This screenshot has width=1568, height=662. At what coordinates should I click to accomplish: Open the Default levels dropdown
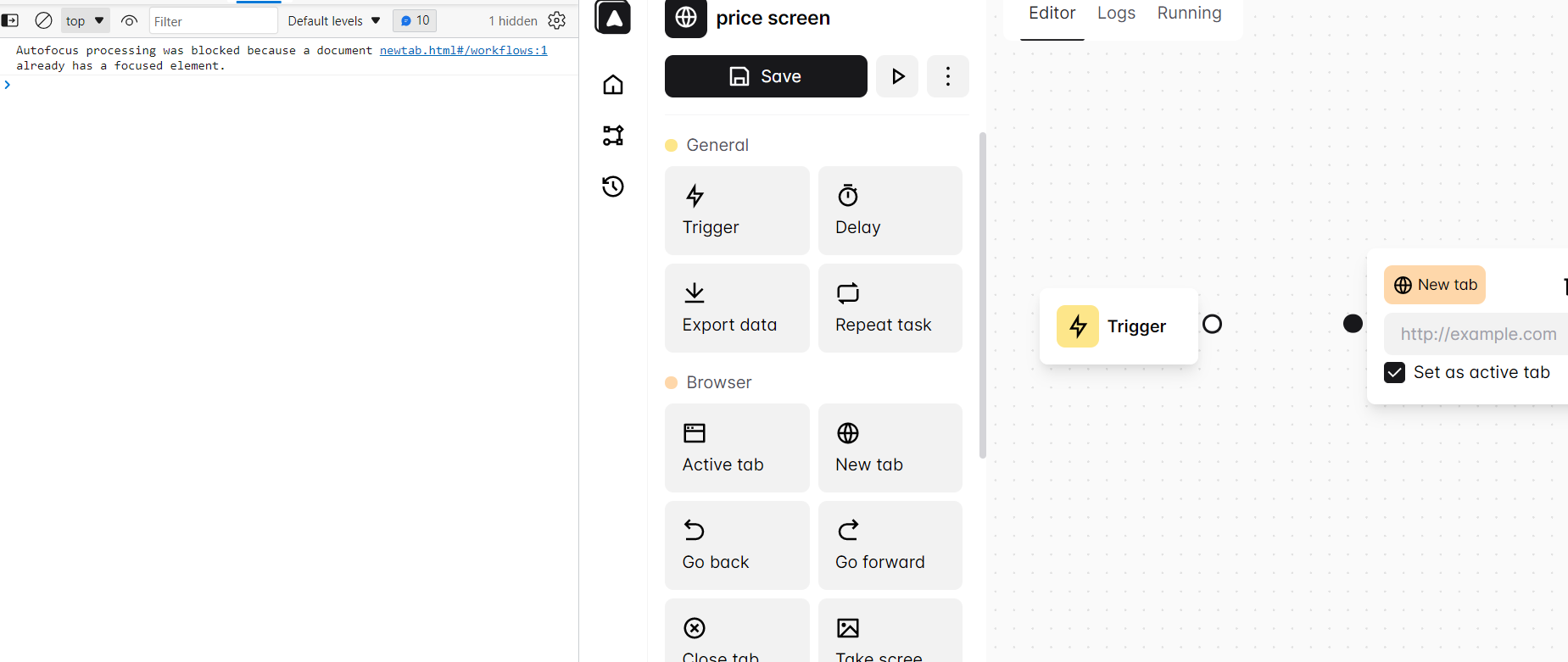(333, 20)
